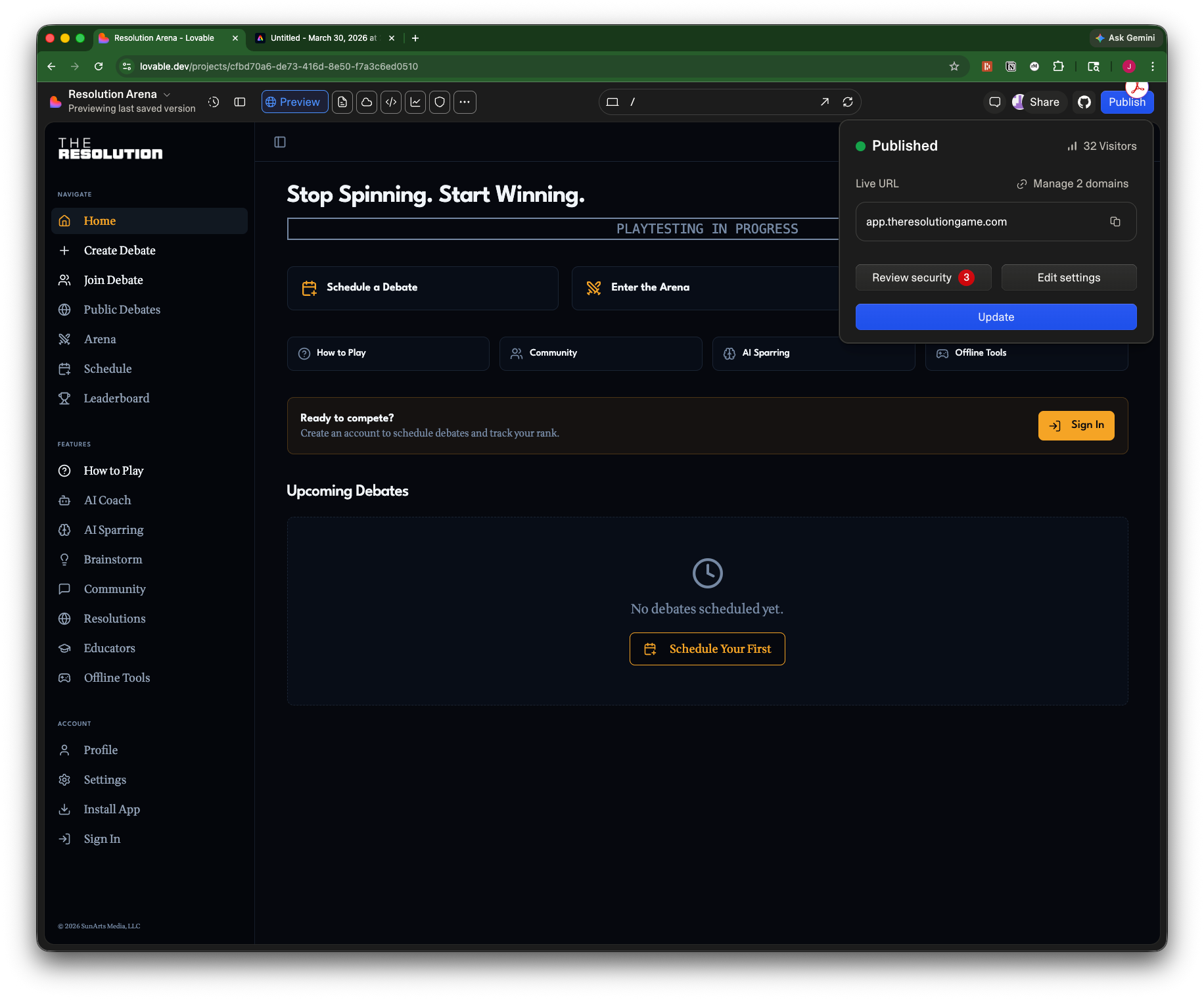Copy the live URL with copy icon
Viewport: 1204px width, 1000px height.
point(1115,222)
